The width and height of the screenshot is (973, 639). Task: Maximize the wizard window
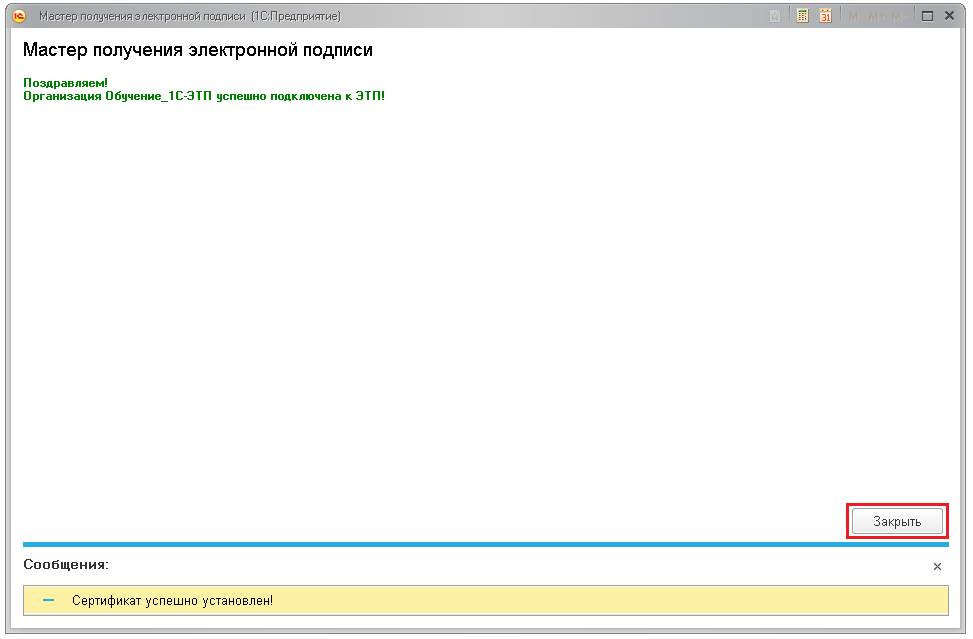(x=927, y=16)
